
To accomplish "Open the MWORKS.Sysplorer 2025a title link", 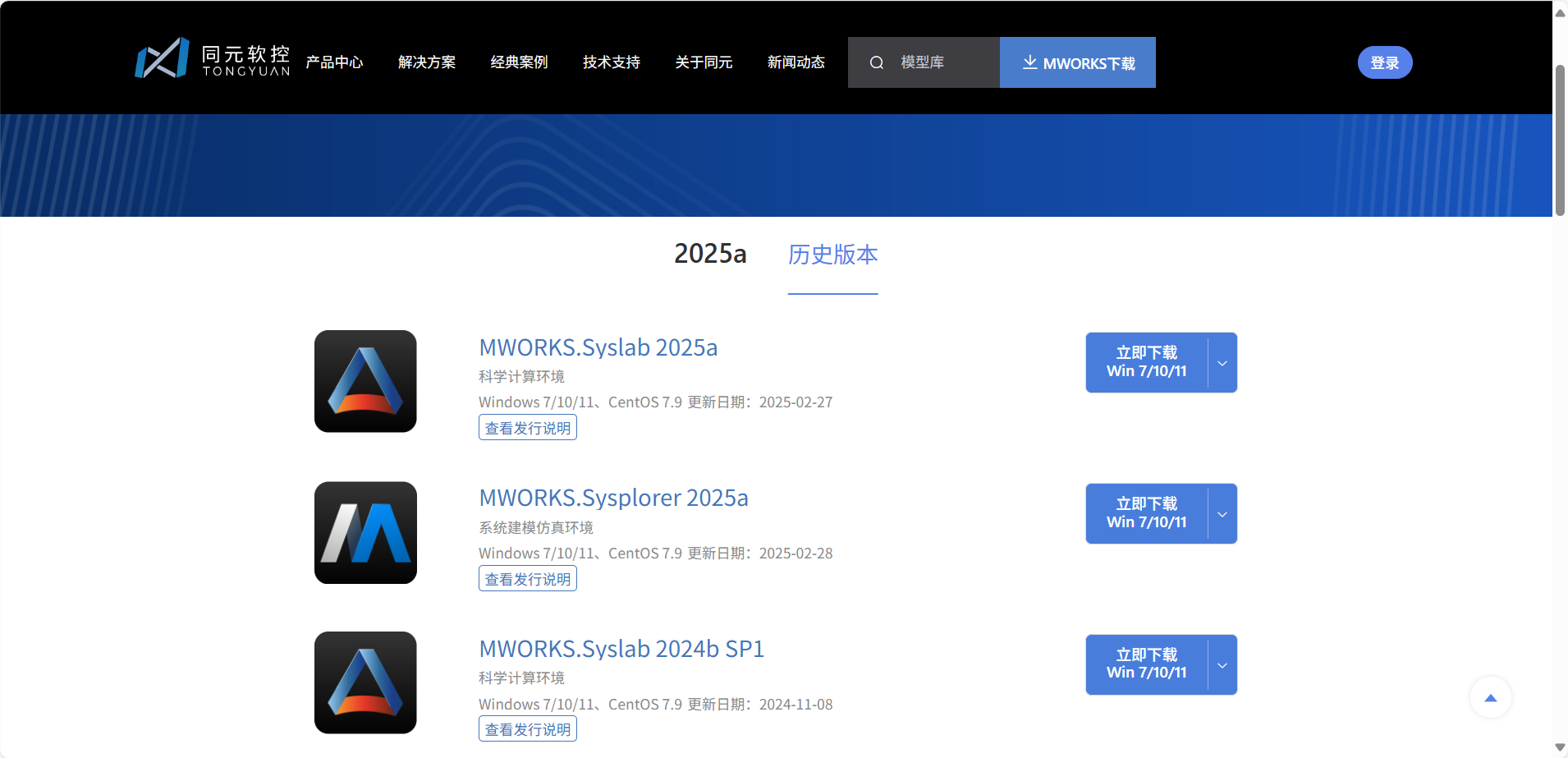I will click(614, 498).
